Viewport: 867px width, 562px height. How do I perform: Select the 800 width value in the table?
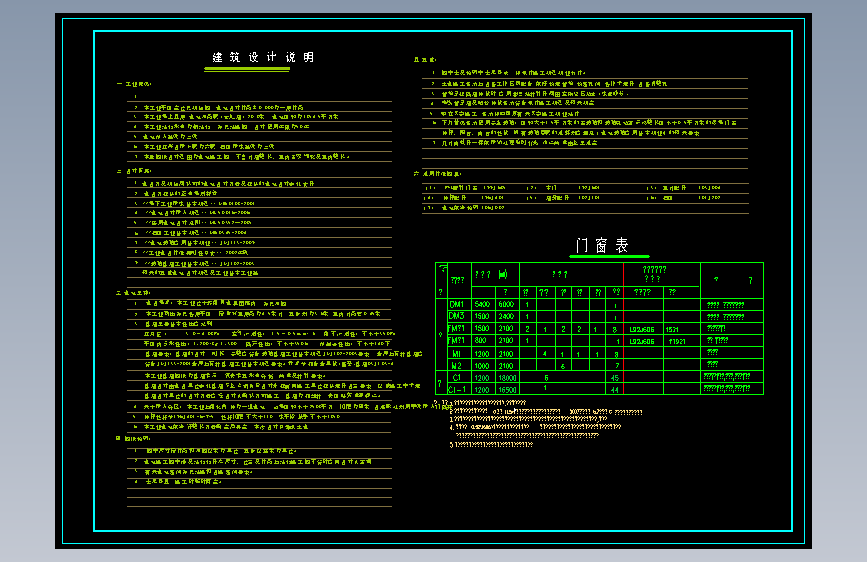click(x=480, y=341)
